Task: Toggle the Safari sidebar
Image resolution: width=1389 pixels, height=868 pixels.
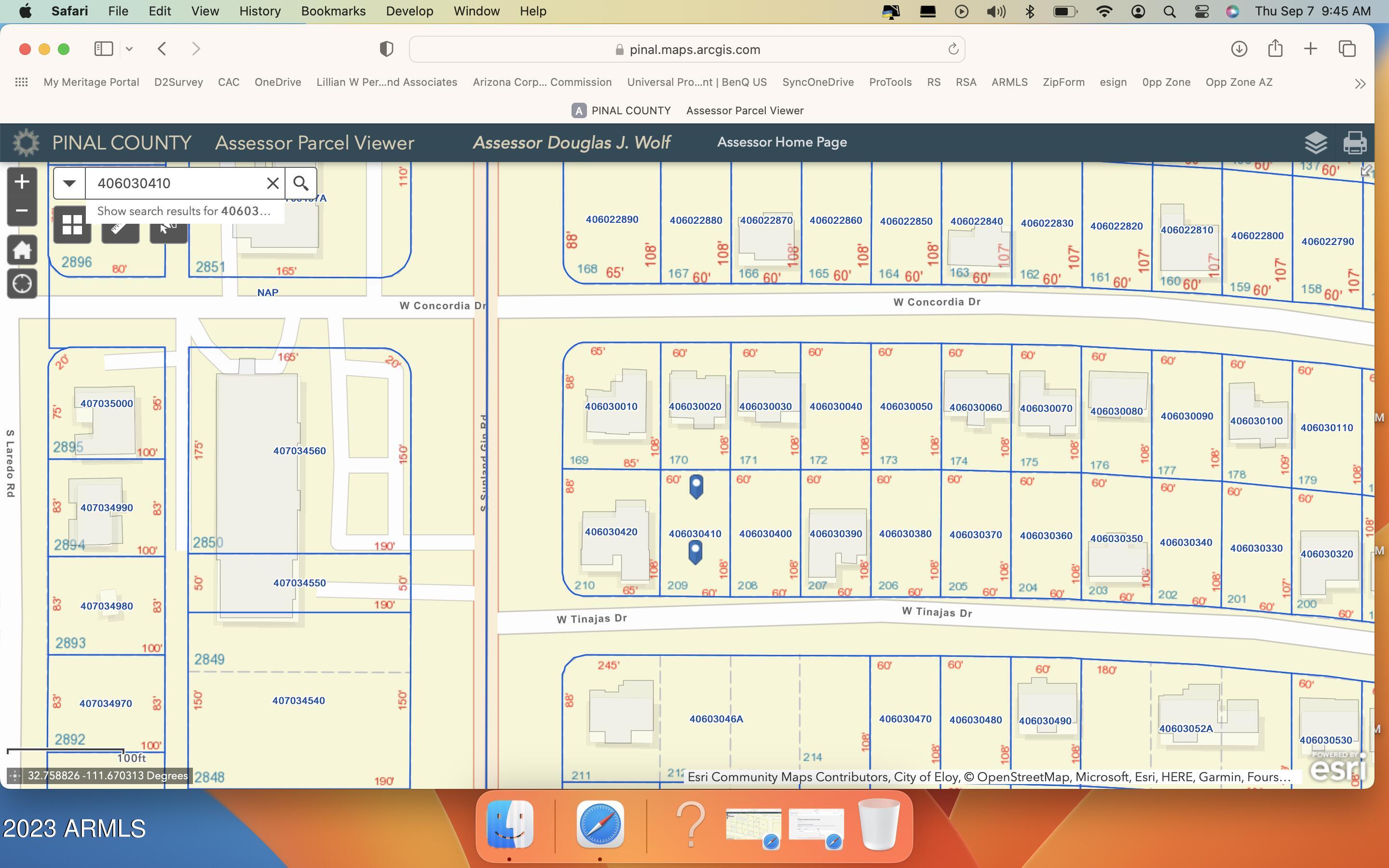Action: click(x=103, y=49)
